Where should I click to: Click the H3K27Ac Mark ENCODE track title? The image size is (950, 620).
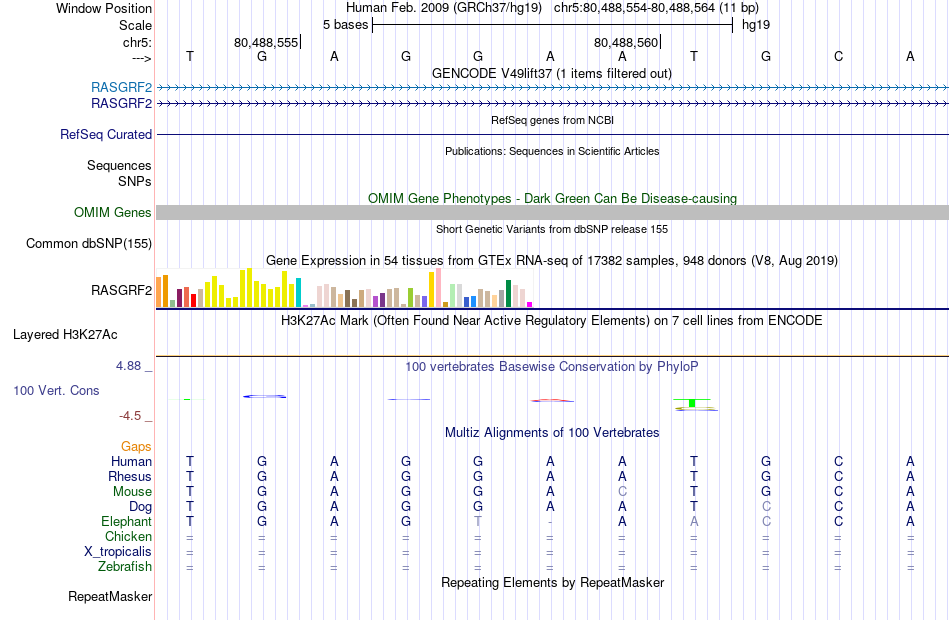point(551,320)
